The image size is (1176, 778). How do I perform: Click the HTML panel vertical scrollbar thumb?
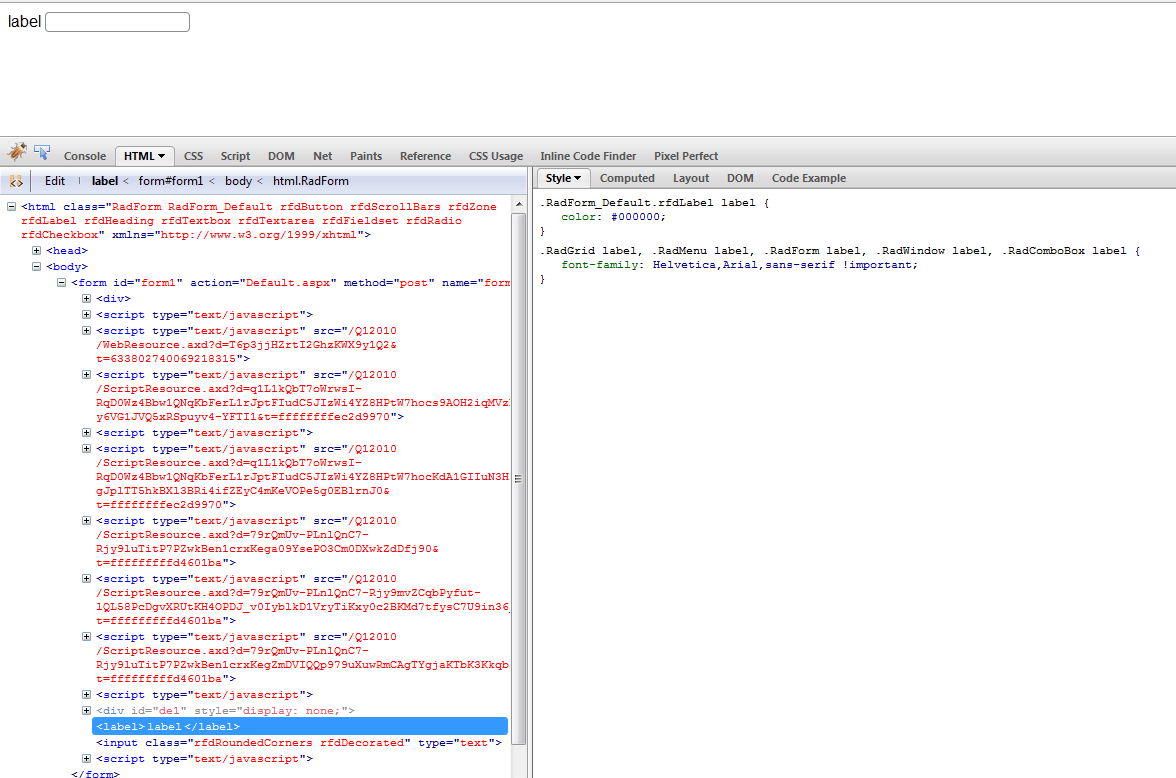[518, 479]
